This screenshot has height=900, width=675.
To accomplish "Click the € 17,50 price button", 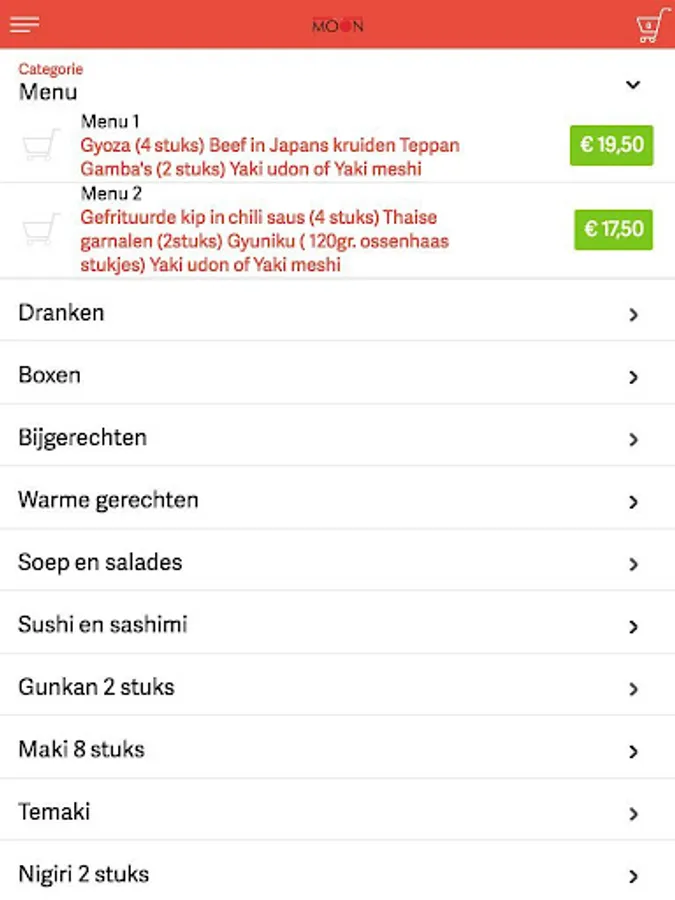I will (x=613, y=230).
